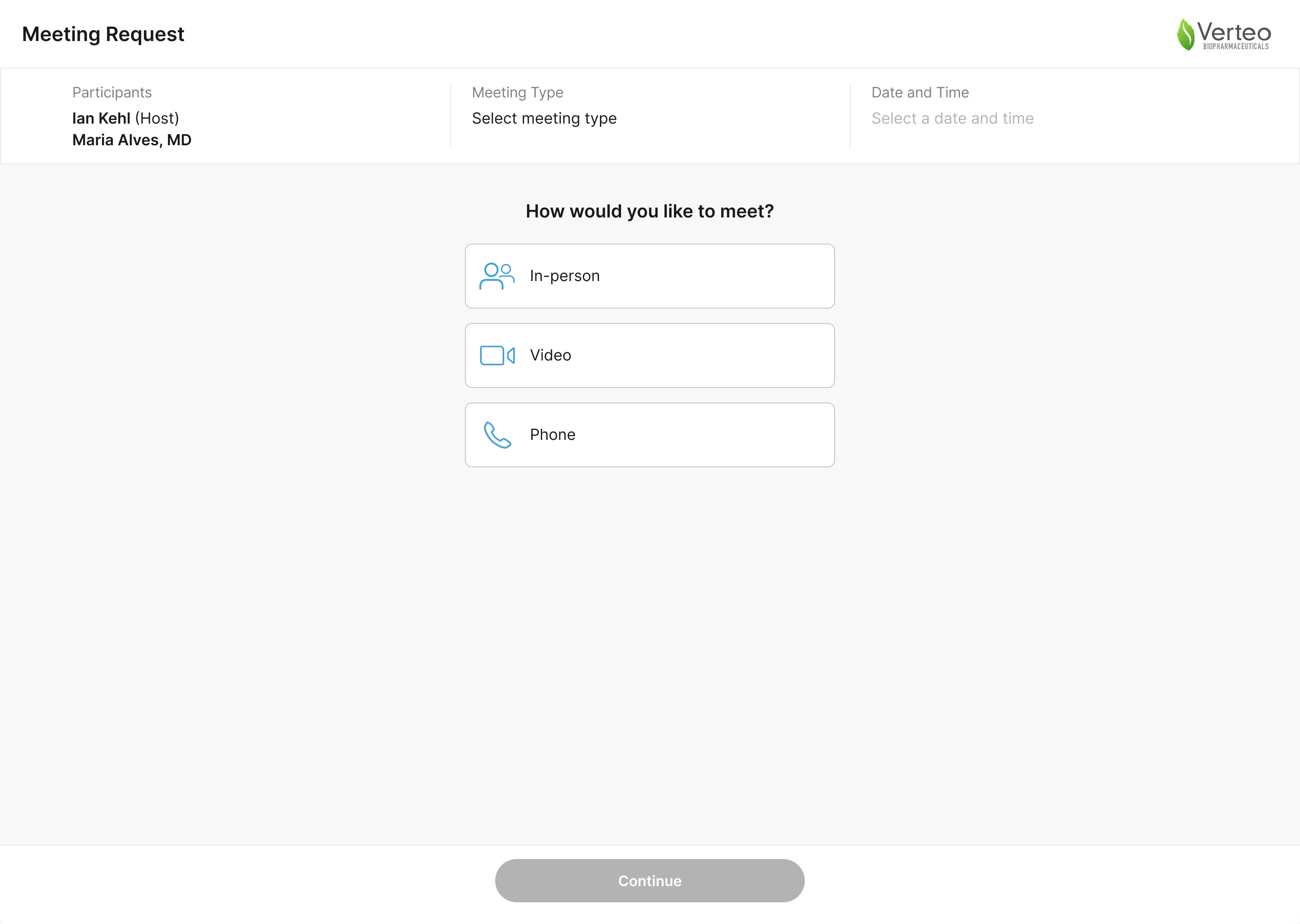1300x924 pixels.
Task: Click the In-person people icon
Action: pos(497,276)
